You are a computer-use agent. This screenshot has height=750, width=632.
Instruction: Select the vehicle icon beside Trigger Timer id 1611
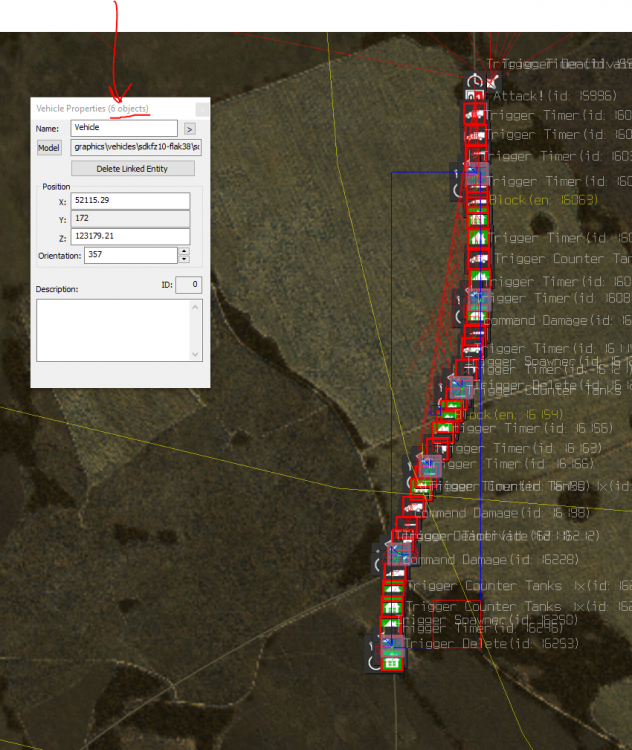click(473, 350)
